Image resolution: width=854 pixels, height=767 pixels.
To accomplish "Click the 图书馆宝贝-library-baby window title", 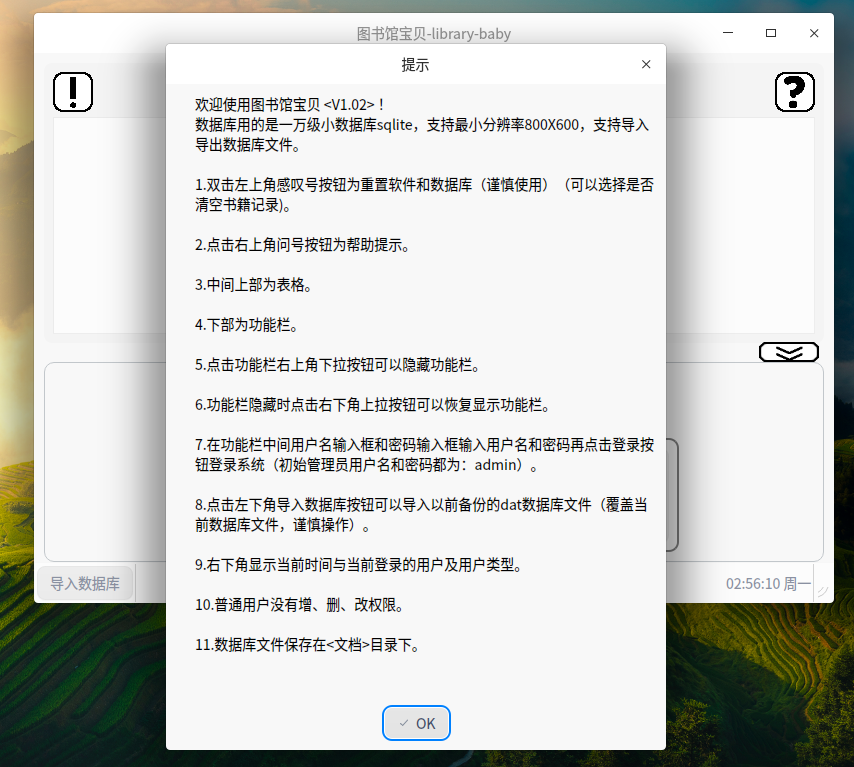I will [x=433, y=34].
